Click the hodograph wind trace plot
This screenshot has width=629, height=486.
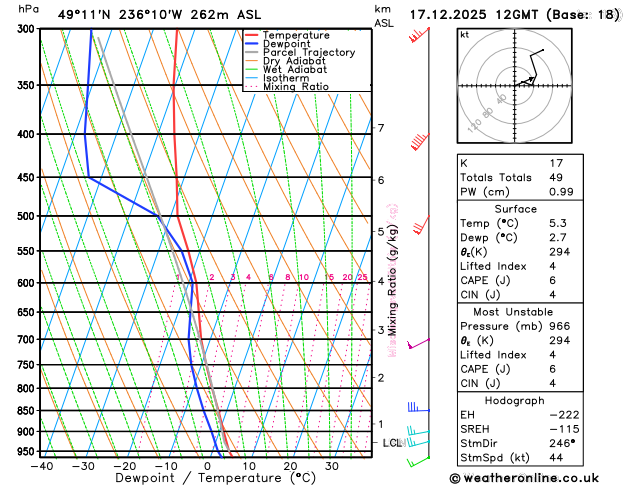(529, 67)
